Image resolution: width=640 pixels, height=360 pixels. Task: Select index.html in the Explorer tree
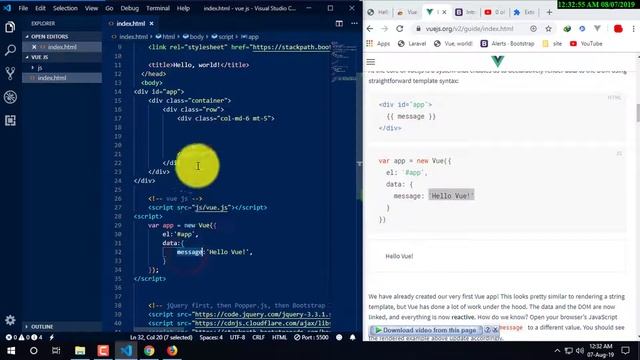[62, 78]
